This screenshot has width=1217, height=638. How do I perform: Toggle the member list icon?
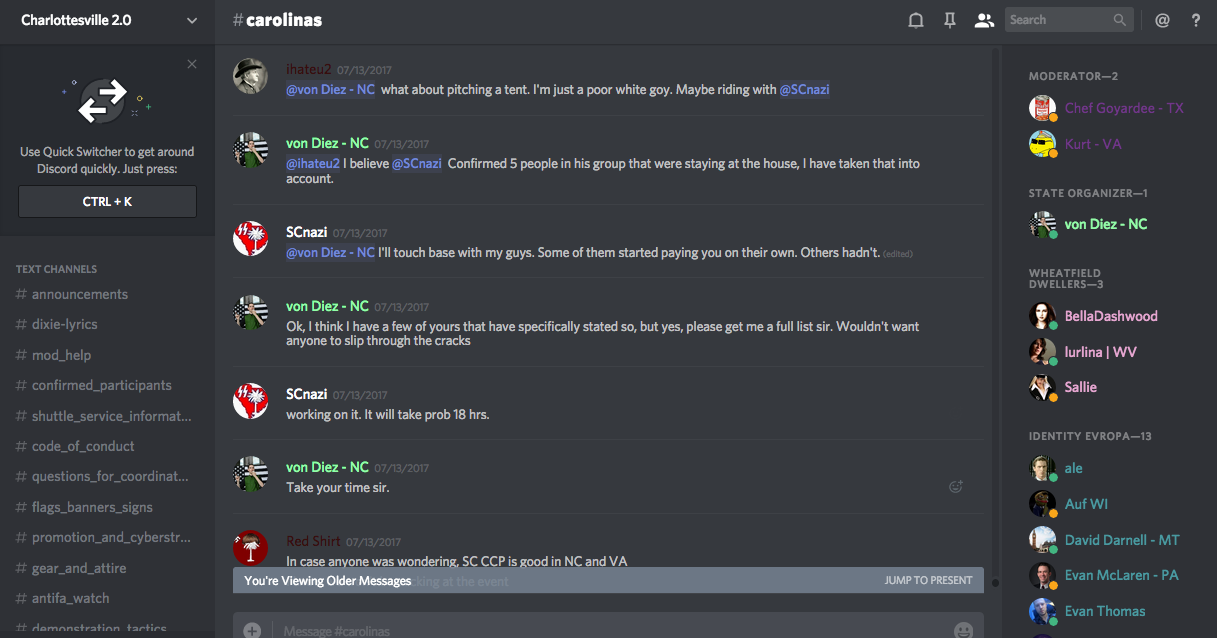click(984, 20)
